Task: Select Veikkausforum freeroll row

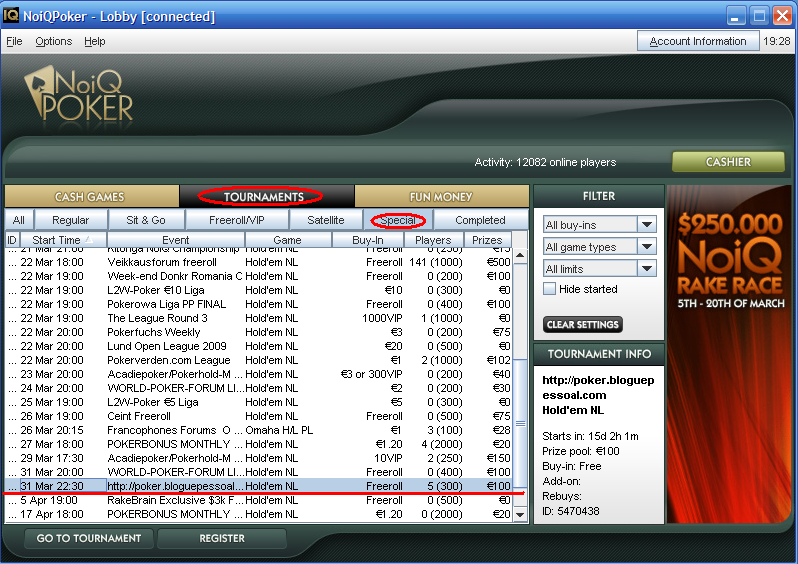Action: 258,262
